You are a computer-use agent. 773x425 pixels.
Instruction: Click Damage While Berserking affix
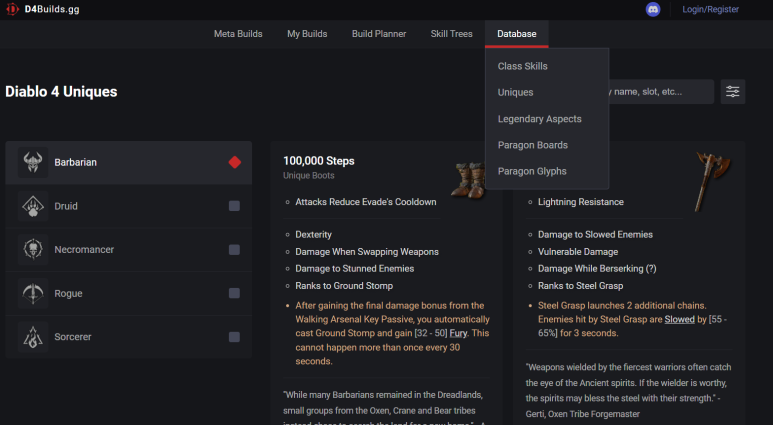[597, 269]
